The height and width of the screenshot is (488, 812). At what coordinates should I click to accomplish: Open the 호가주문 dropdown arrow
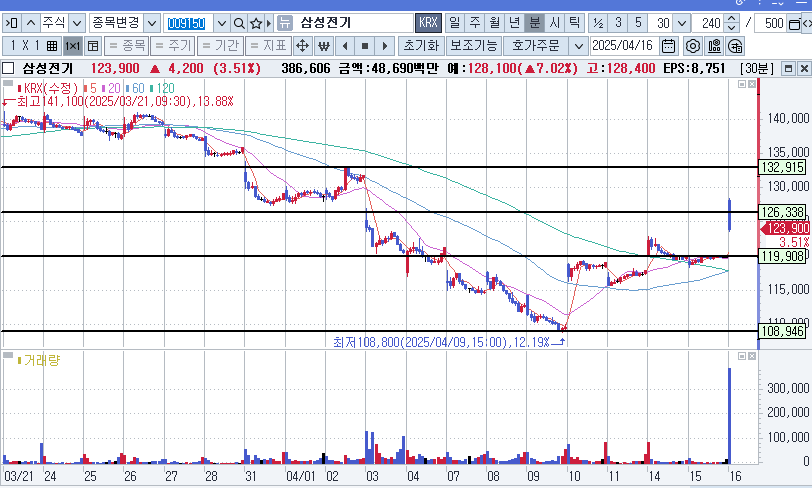point(578,46)
